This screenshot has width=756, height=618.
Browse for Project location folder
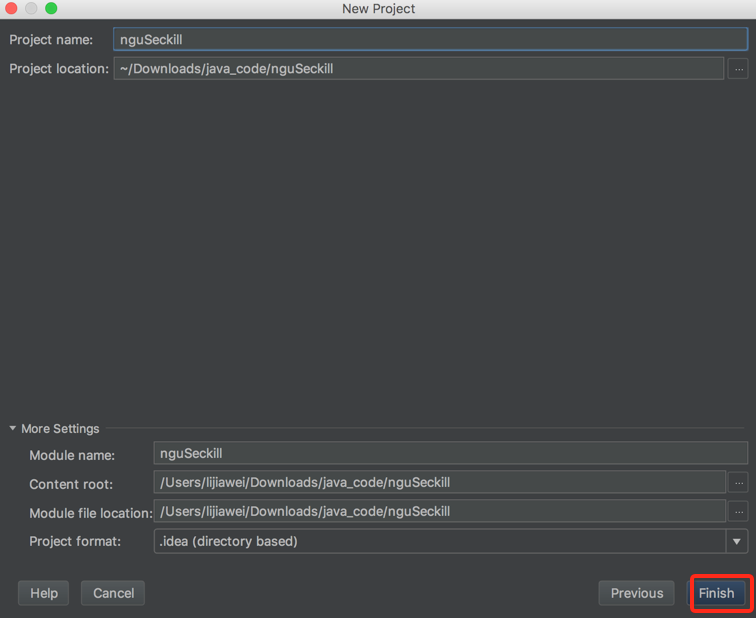tap(738, 69)
